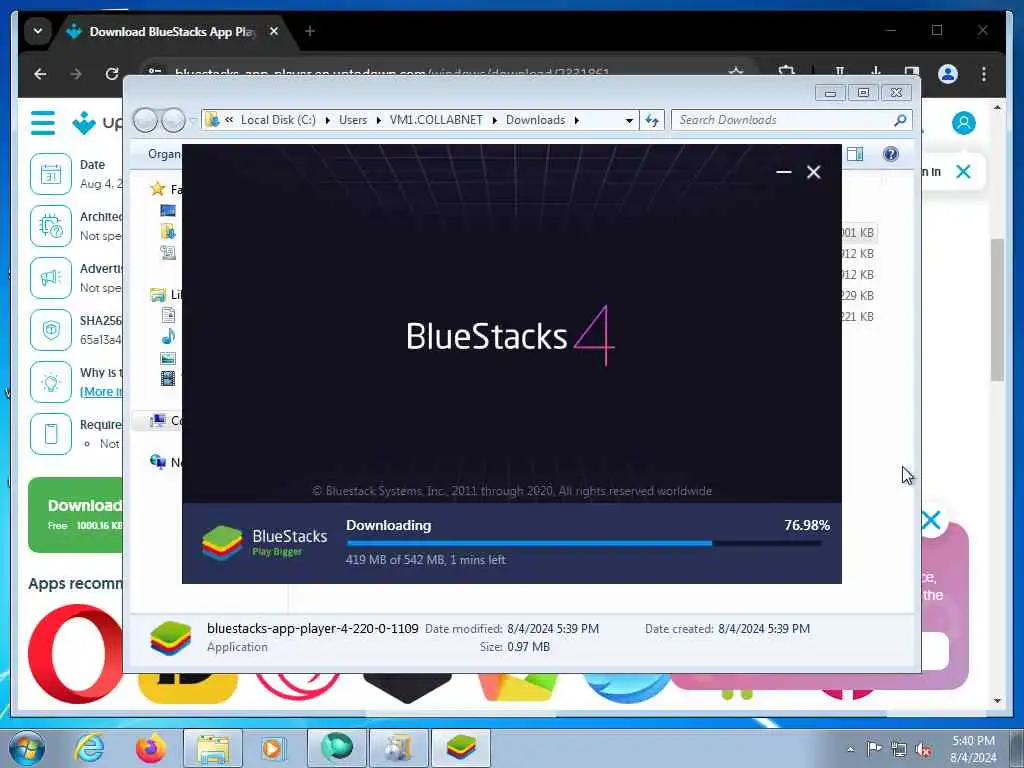This screenshot has width=1024, height=768.
Task: Launch Firefox from the taskbar
Action: 150,748
